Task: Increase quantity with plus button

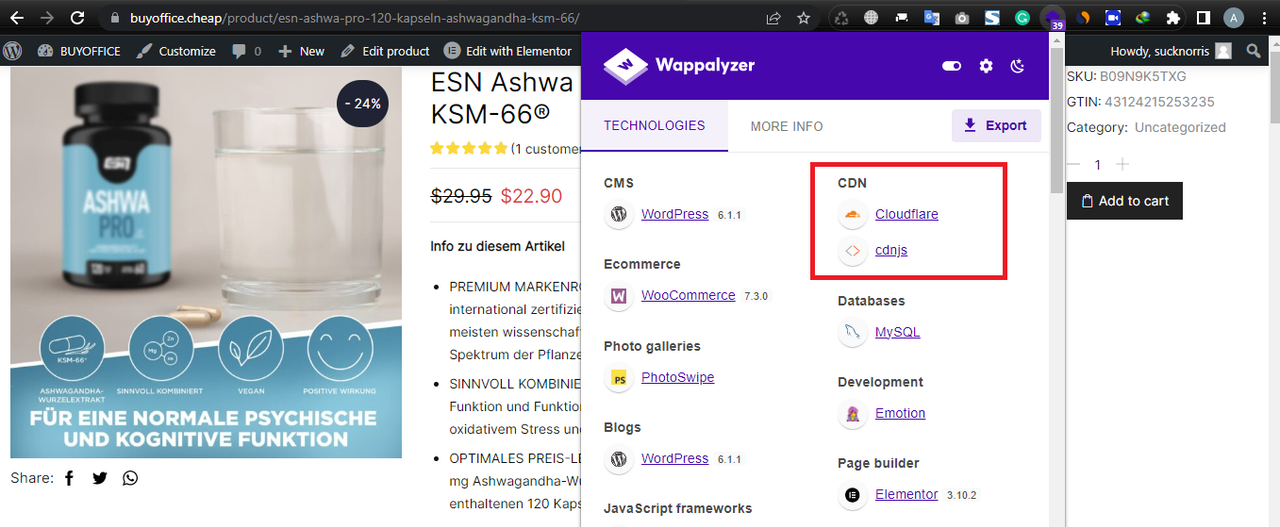Action: click(x=1122, y=164)
